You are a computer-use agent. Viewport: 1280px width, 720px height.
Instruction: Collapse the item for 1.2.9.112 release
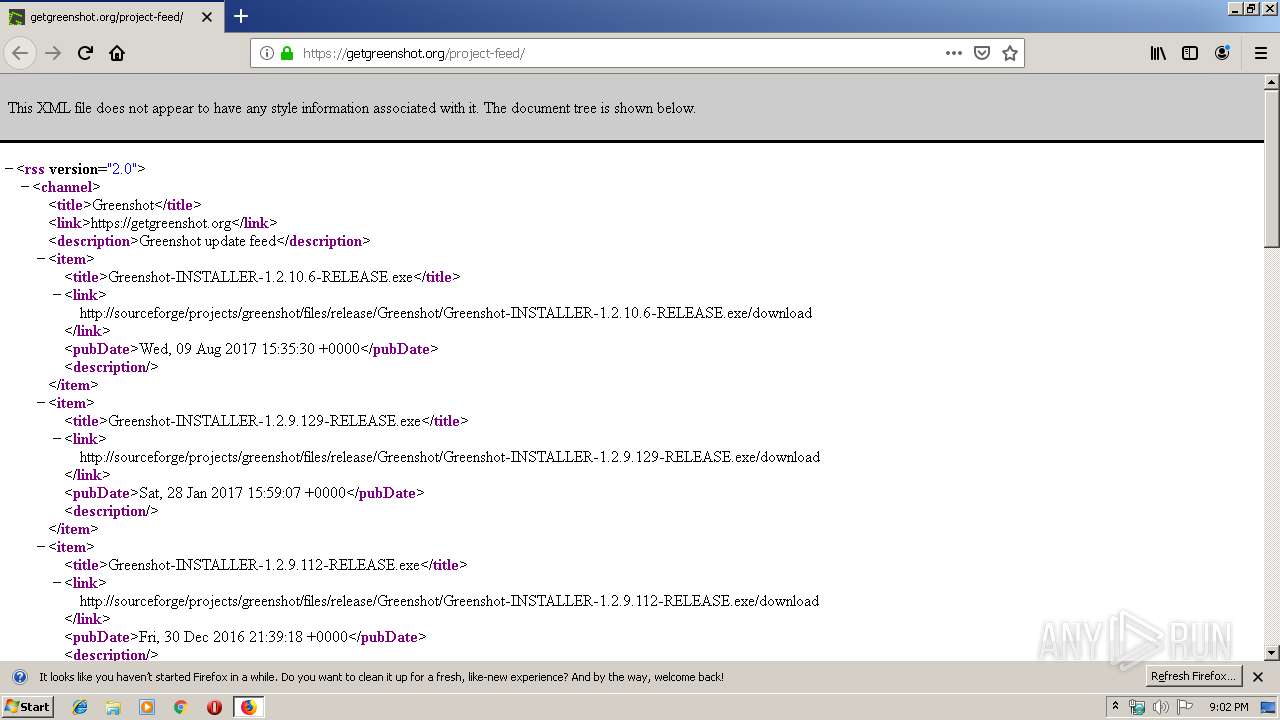tap(41, 547)
